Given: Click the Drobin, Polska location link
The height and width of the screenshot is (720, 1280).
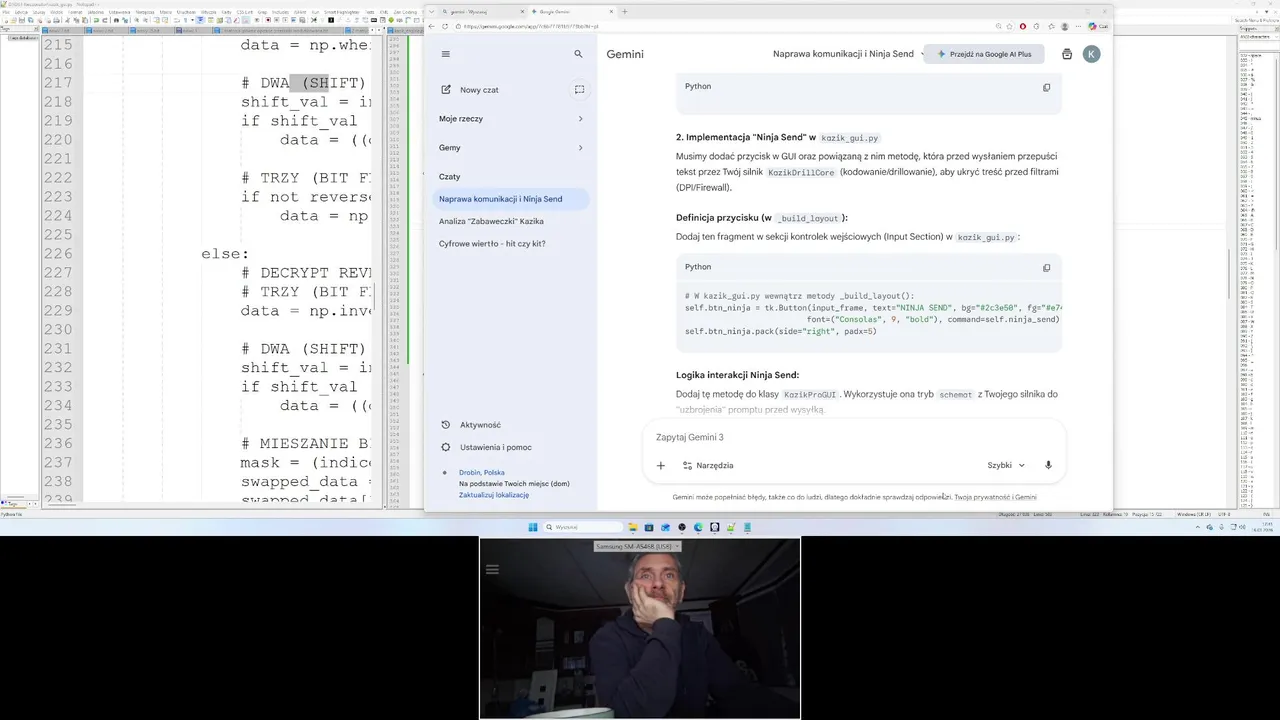Looking at the screenshot, I should [482, 472].
